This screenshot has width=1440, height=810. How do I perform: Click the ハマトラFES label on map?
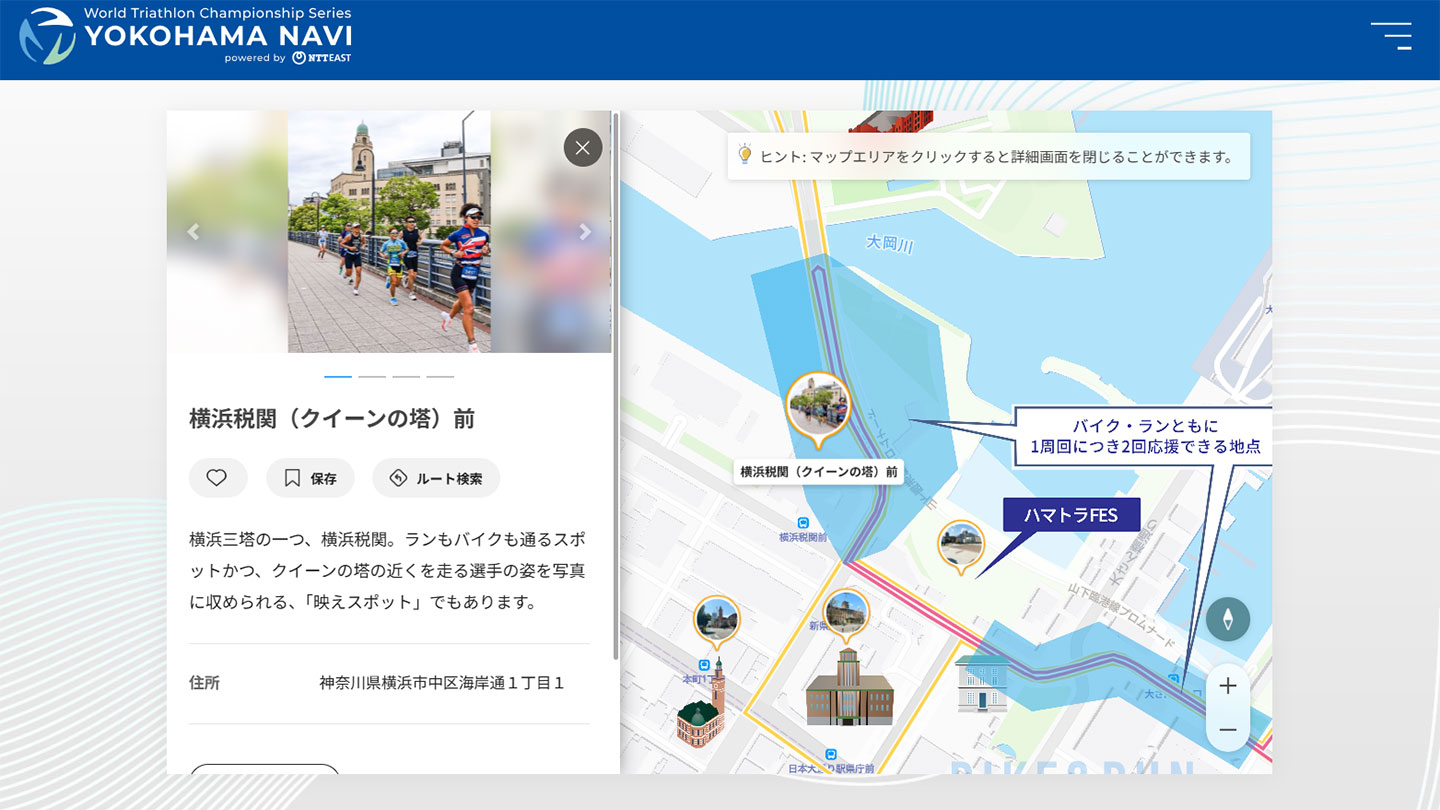click(x=1070, y=515)
